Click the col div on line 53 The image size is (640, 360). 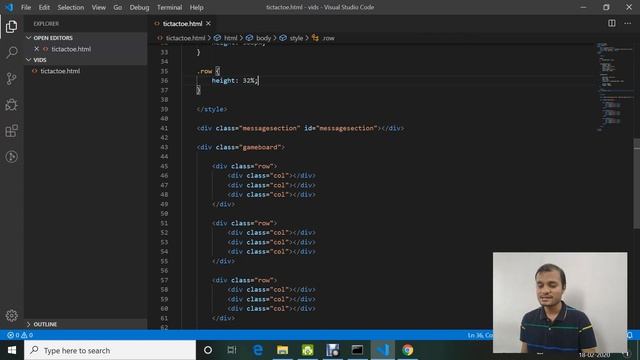tap(271, 242)
